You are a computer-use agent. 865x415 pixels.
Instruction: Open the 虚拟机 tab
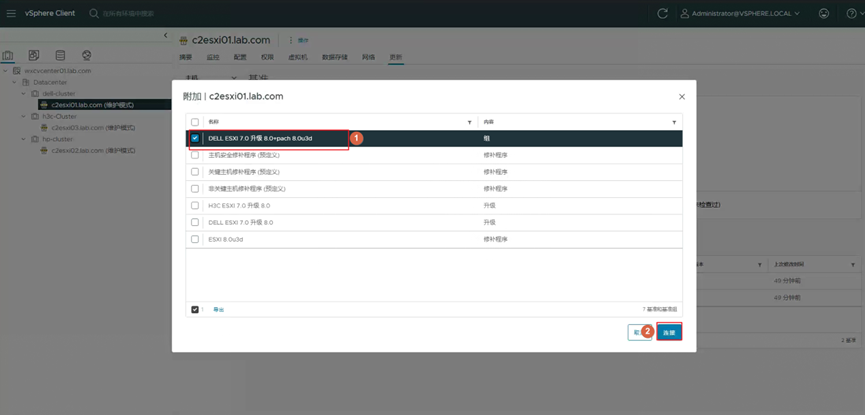click(297, 57)
